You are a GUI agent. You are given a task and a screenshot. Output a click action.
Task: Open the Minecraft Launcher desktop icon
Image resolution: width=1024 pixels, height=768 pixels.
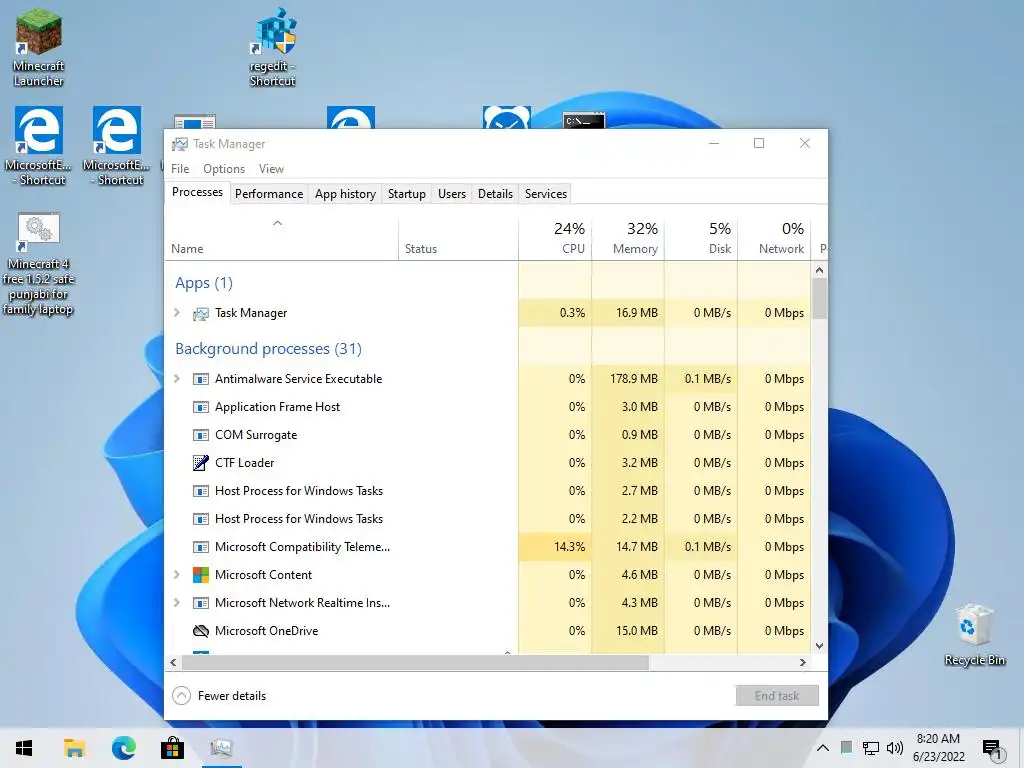(39, 47)
